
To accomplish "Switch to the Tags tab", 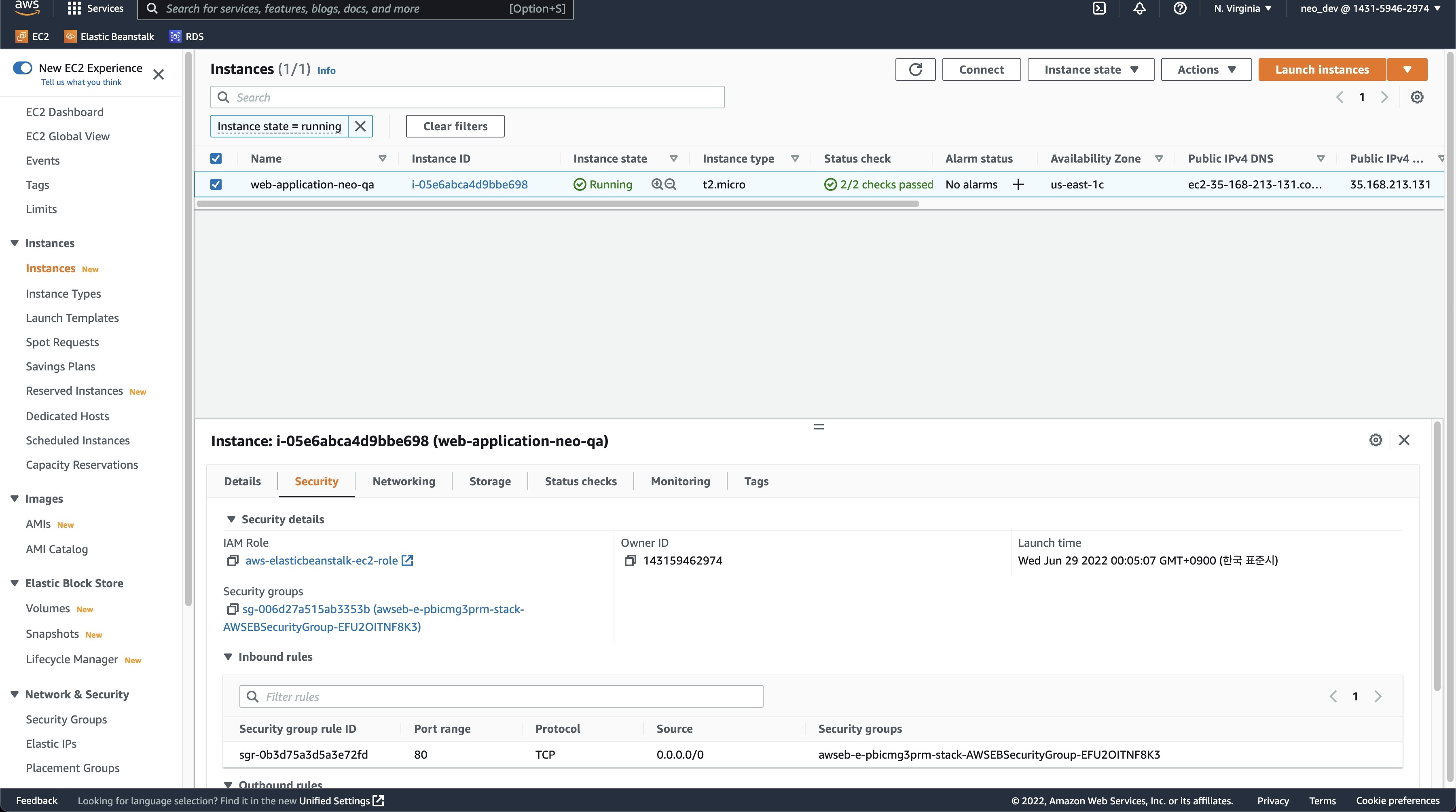I will [756, 482].
